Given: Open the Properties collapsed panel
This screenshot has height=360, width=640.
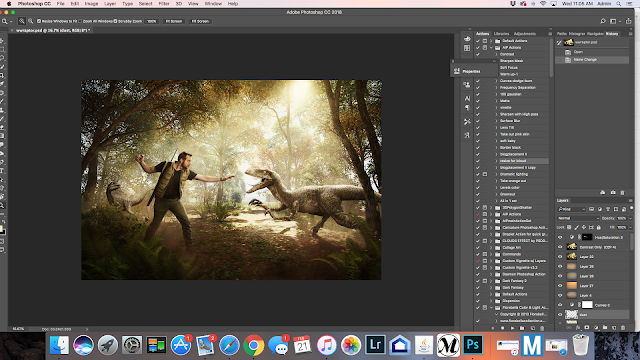Looking at the screenshot, I should tap(475, 71).
